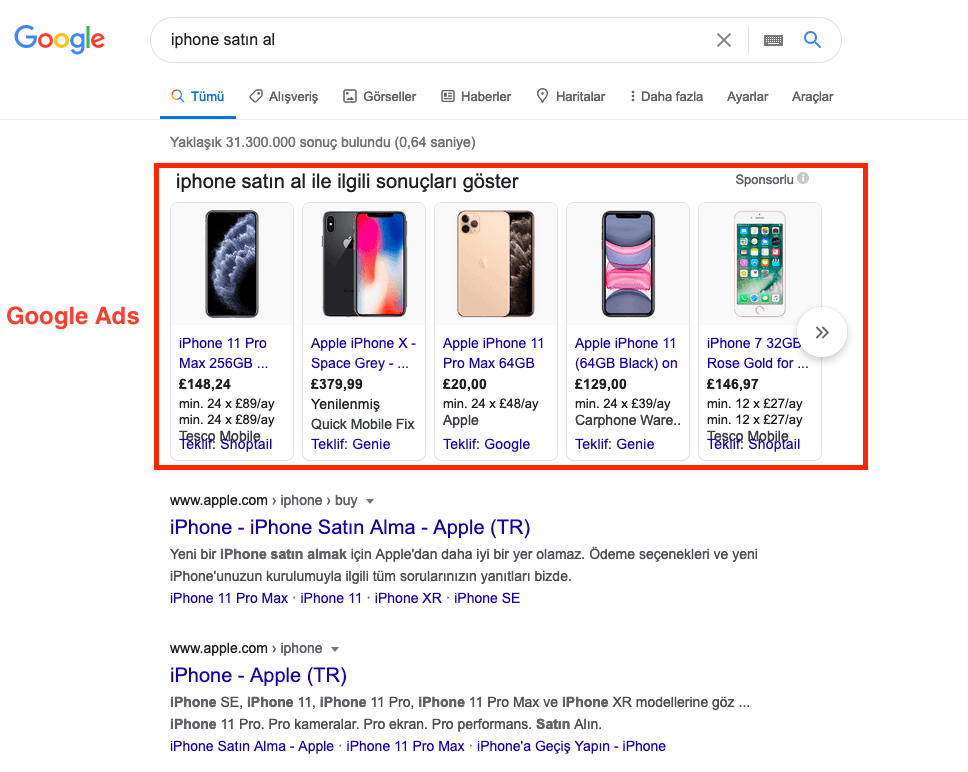The image size is (968, 772).
Task: Open Apple iPhone 11 (64GB Black) link
Action: click(626, 353)
